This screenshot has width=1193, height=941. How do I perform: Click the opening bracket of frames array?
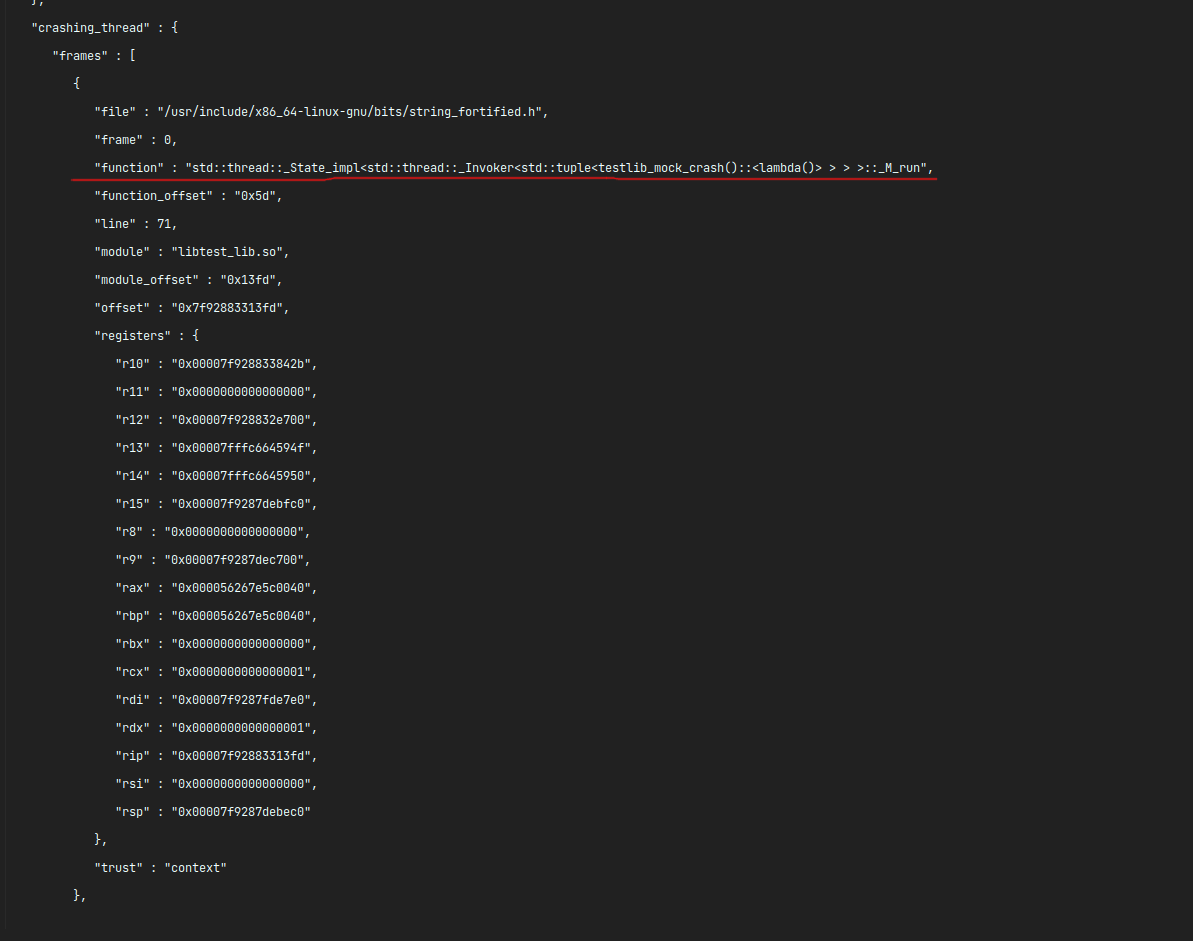click(x=132, y=55)
